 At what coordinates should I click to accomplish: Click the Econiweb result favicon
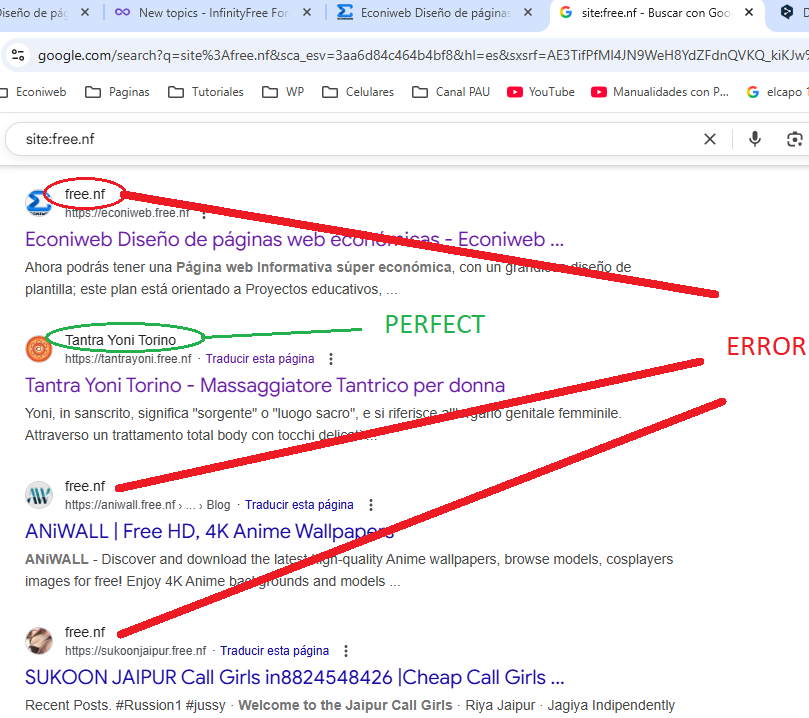click(38, 203)
